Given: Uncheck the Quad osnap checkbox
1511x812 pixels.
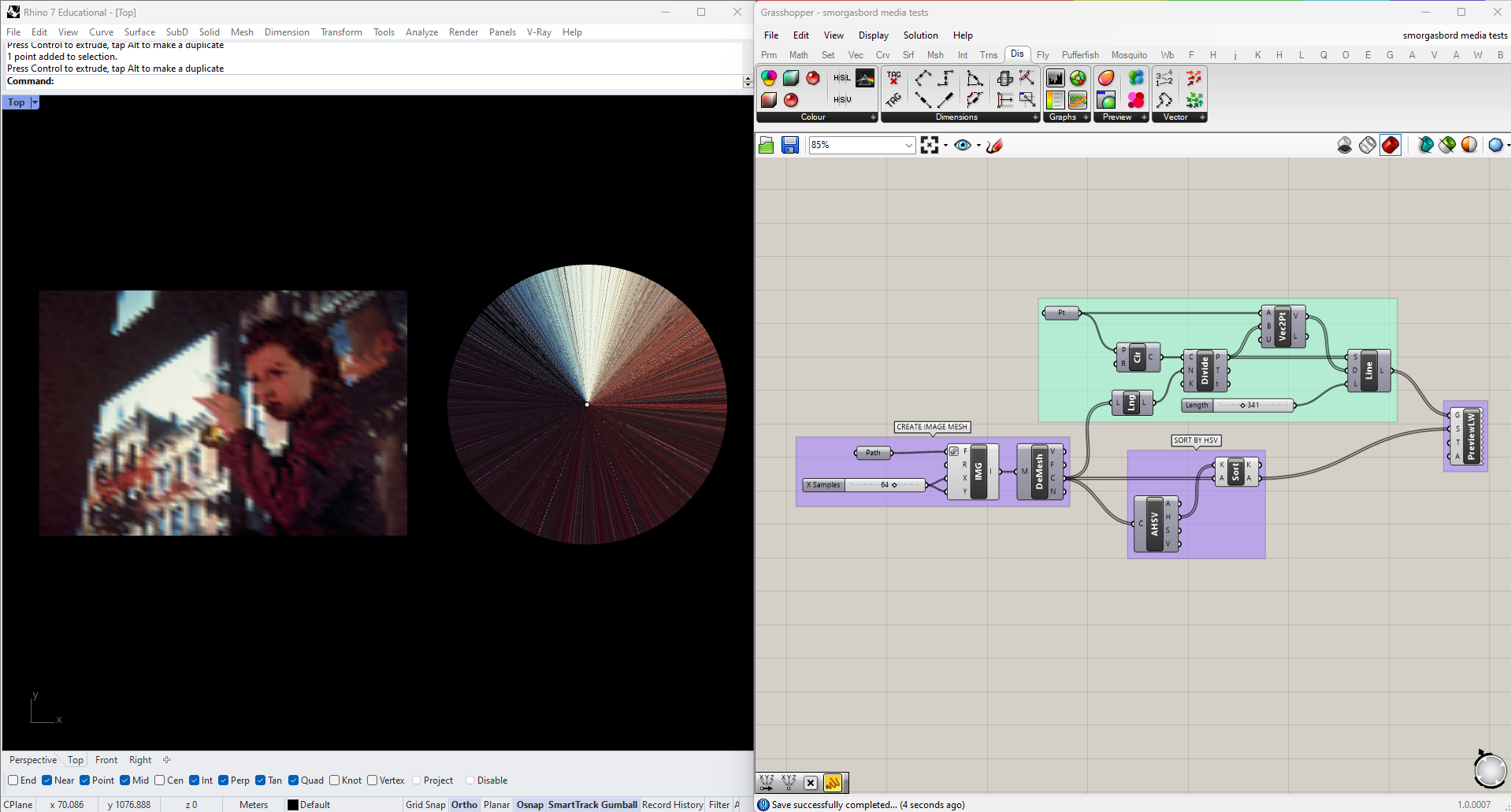Looking at the screenshot, I should click(294, 780).
